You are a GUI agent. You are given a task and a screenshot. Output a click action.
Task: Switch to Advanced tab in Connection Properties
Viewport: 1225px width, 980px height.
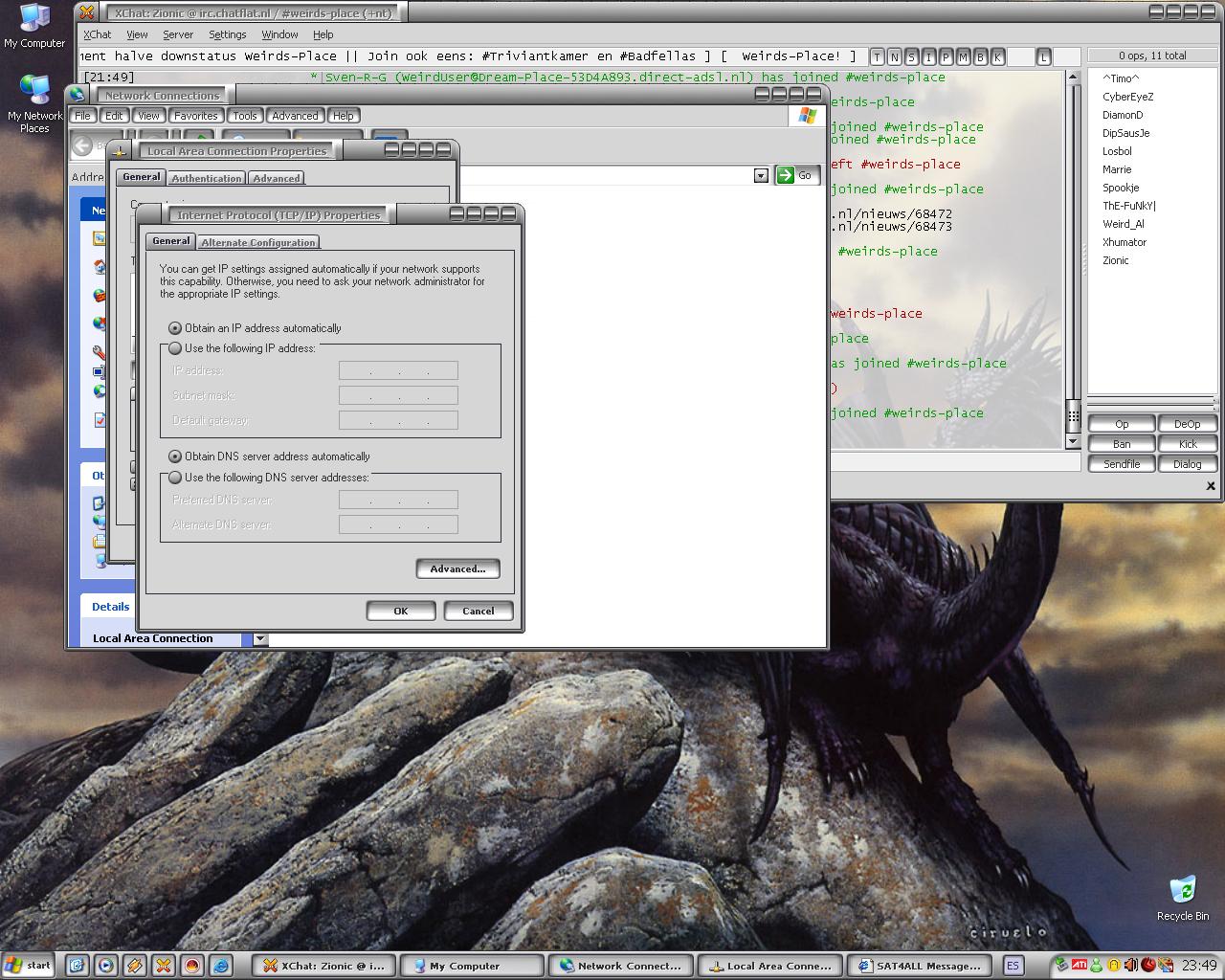point(277,178)
